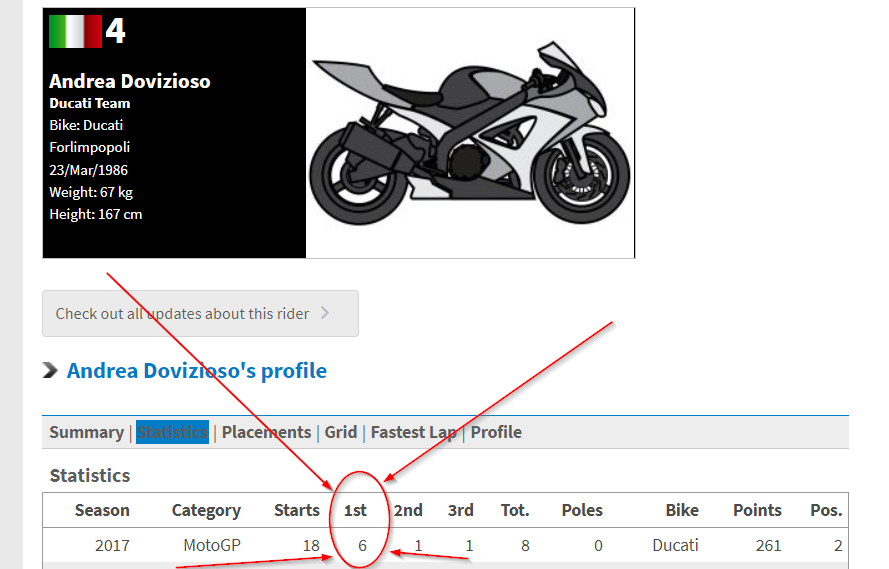Switch to the Grid tab
The width and height of the screenshot is (889, 569).
[340, 432]
